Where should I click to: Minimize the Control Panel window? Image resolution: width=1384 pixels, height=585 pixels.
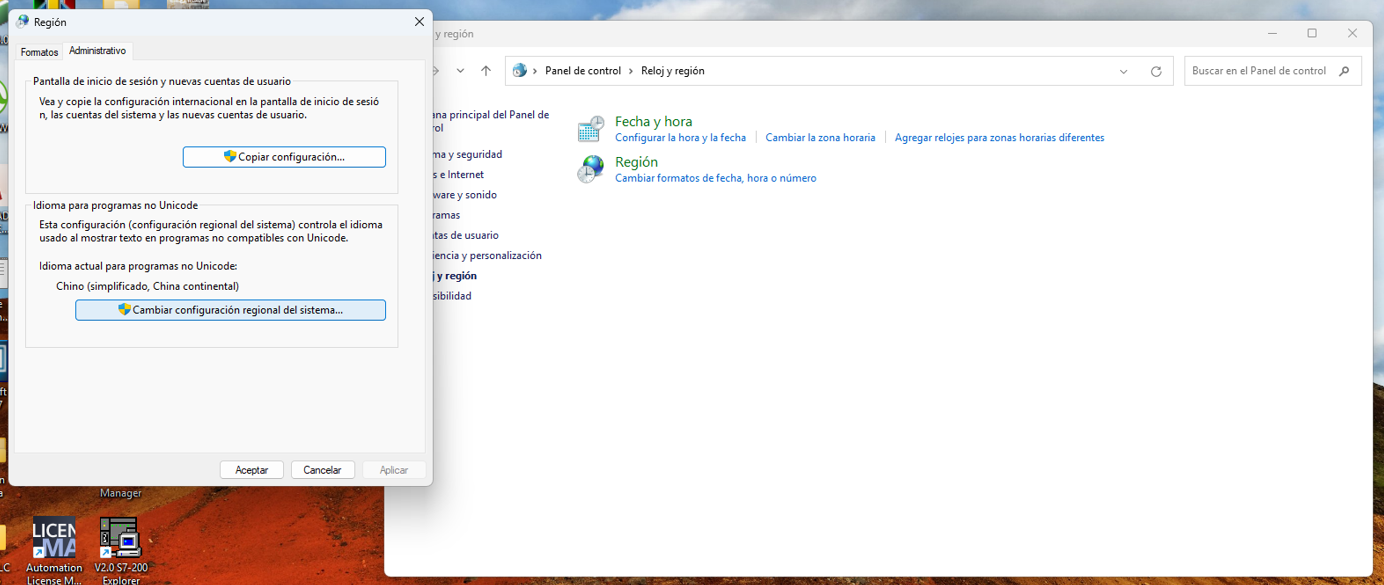click(x=1273, y=33)
